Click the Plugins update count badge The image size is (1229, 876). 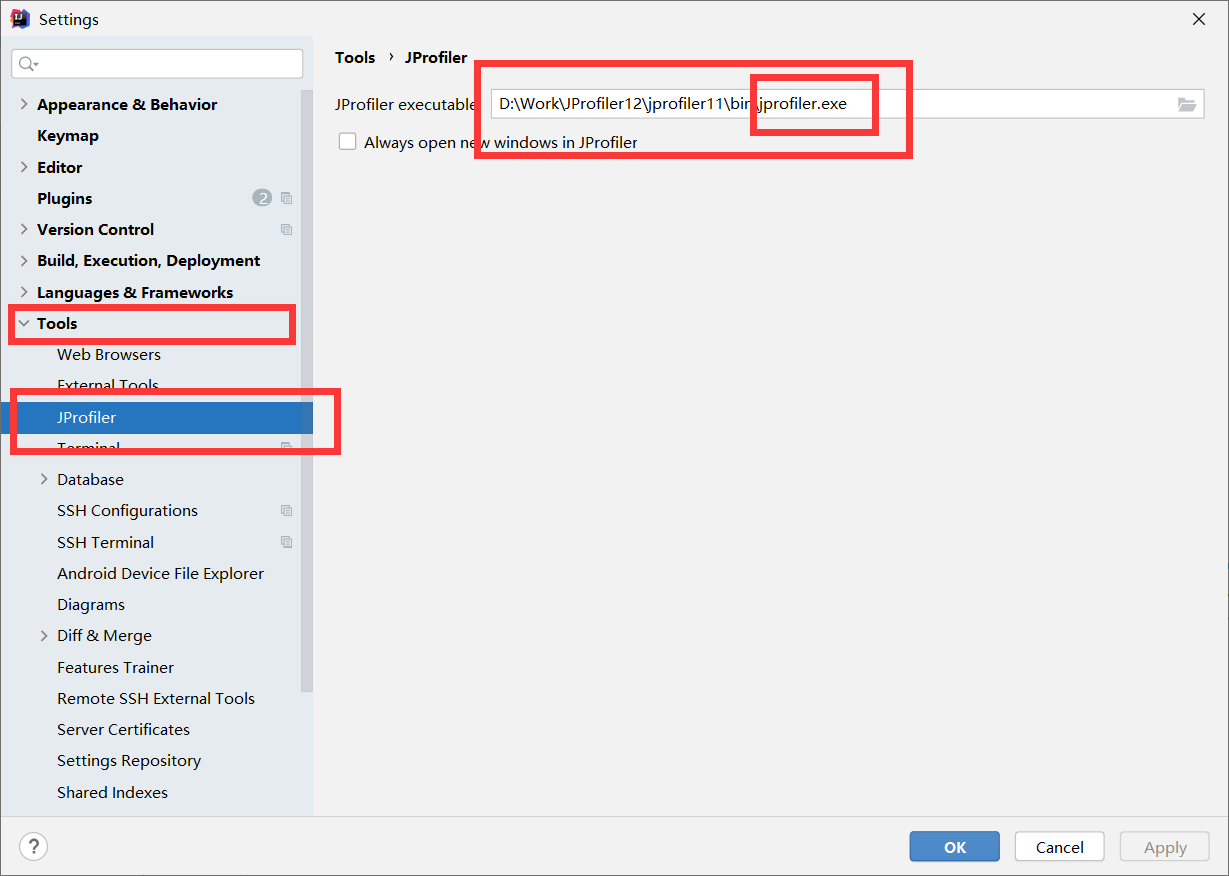[x=262, y=198]
